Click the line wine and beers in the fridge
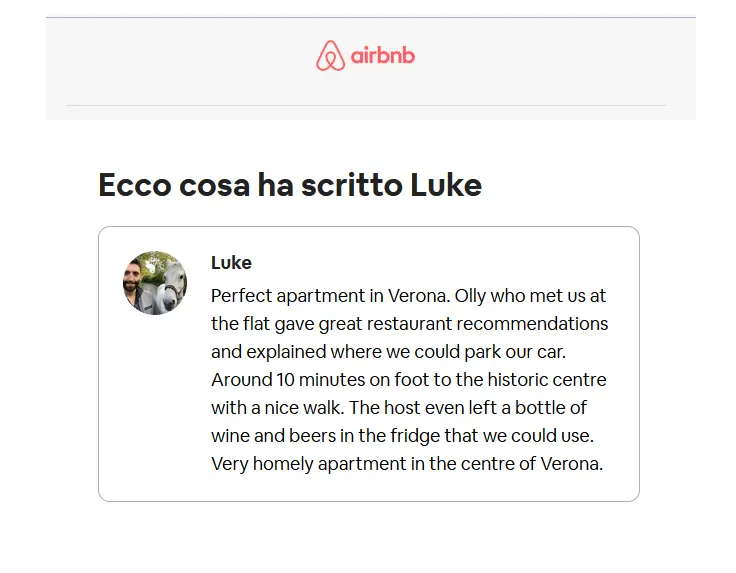 click(403, 435)
